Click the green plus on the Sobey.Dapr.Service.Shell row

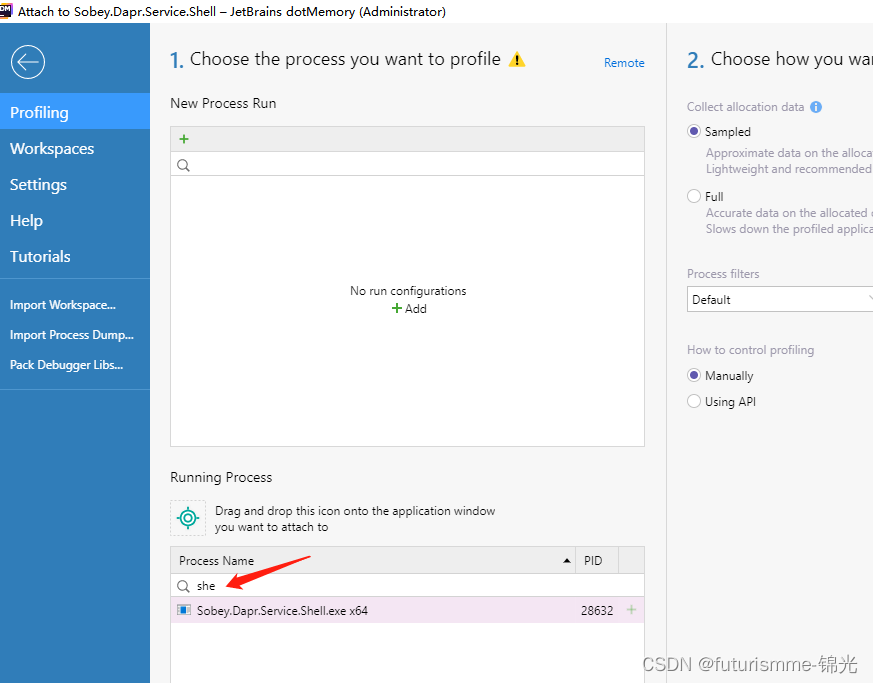click(631, 610)
